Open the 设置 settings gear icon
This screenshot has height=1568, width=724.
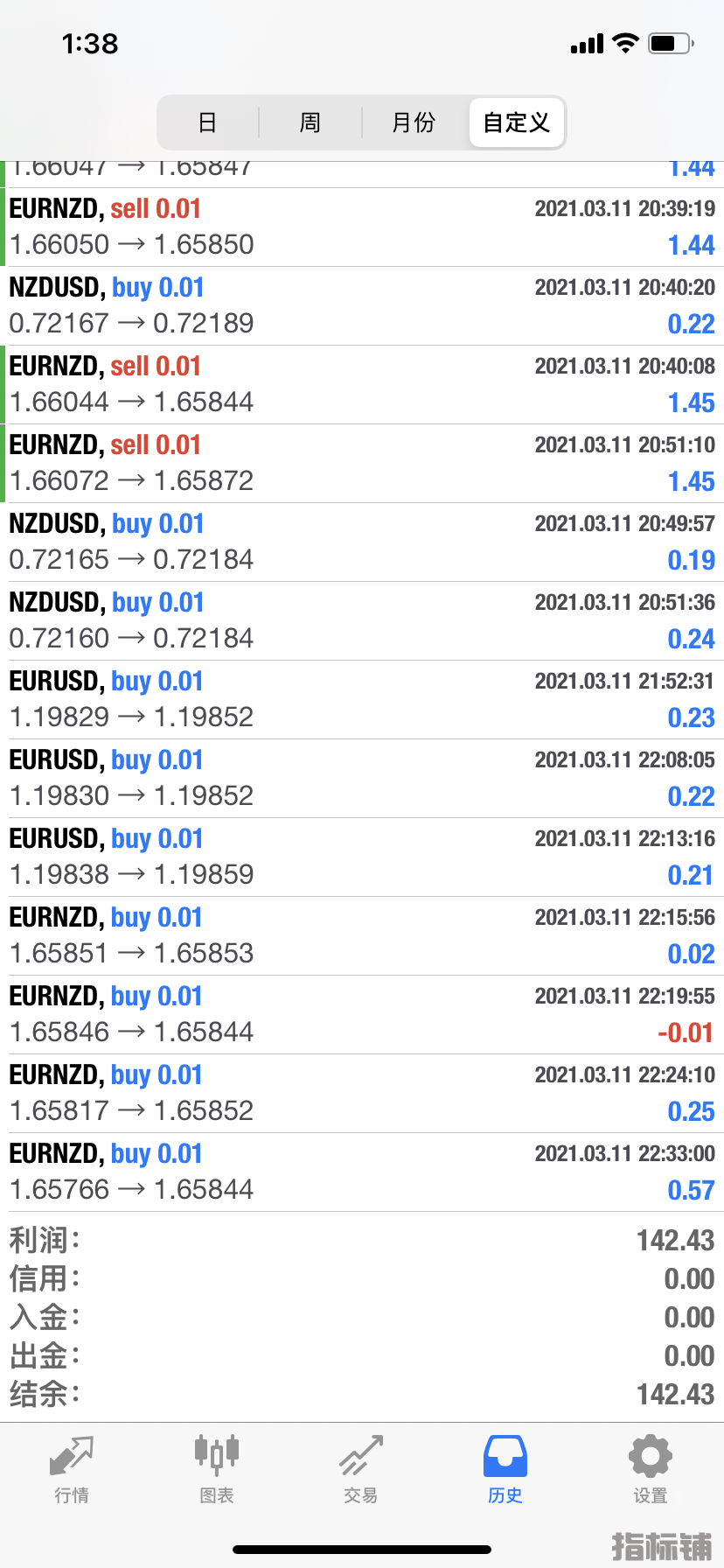pyautogui.click(x=651, y=1456)
